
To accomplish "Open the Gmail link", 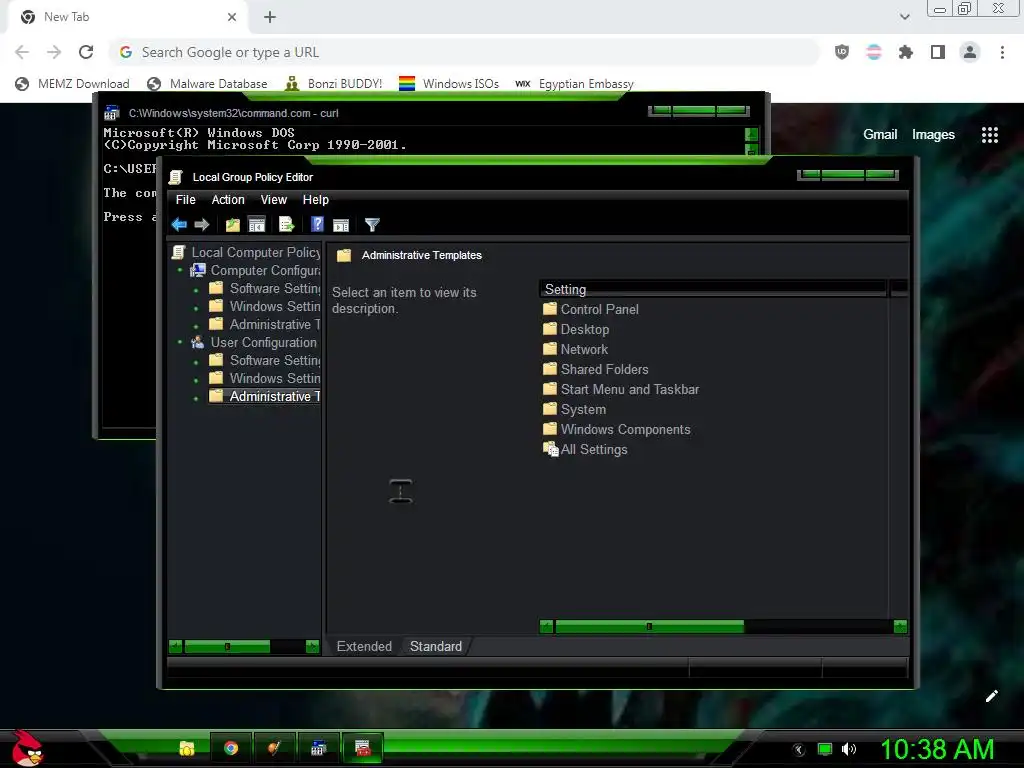I will (x=880, y=135).
